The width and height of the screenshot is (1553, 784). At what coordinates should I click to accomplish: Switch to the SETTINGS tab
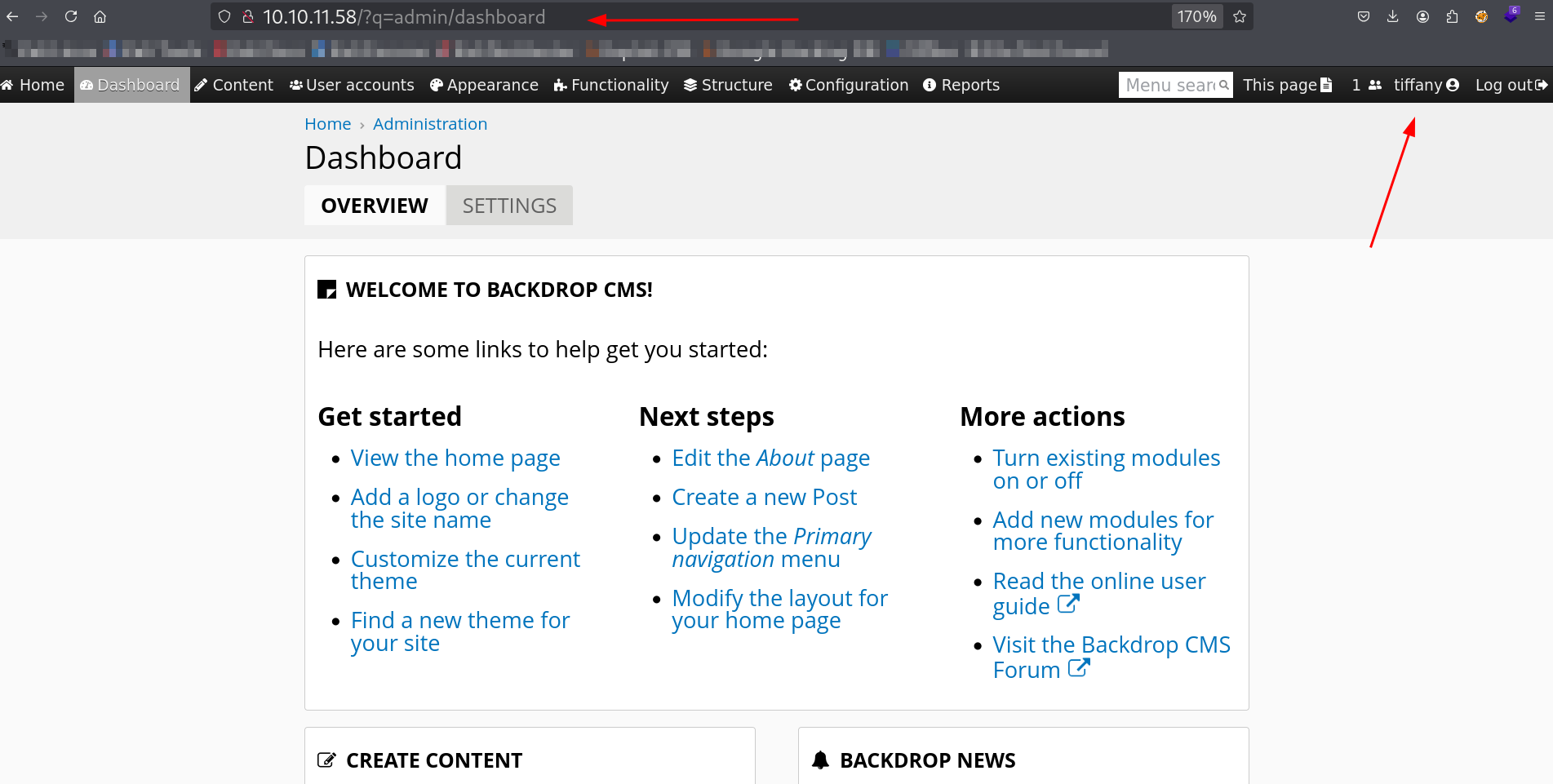point(509,206)
